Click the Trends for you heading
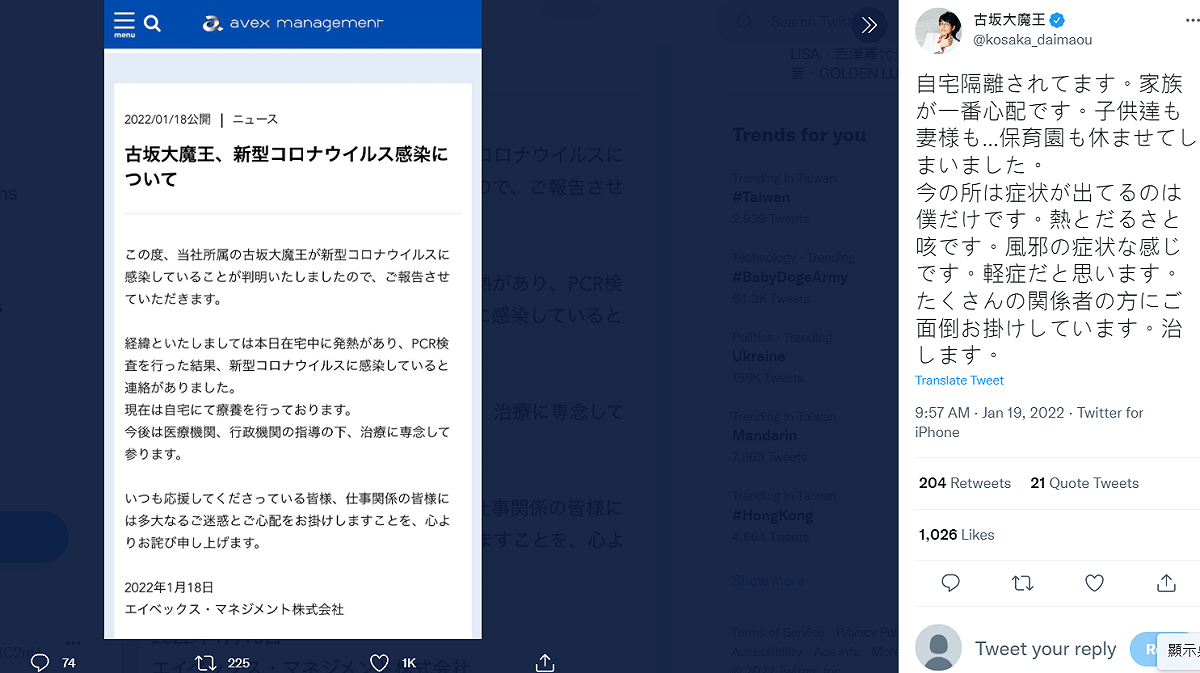 (x=799, y=135)
